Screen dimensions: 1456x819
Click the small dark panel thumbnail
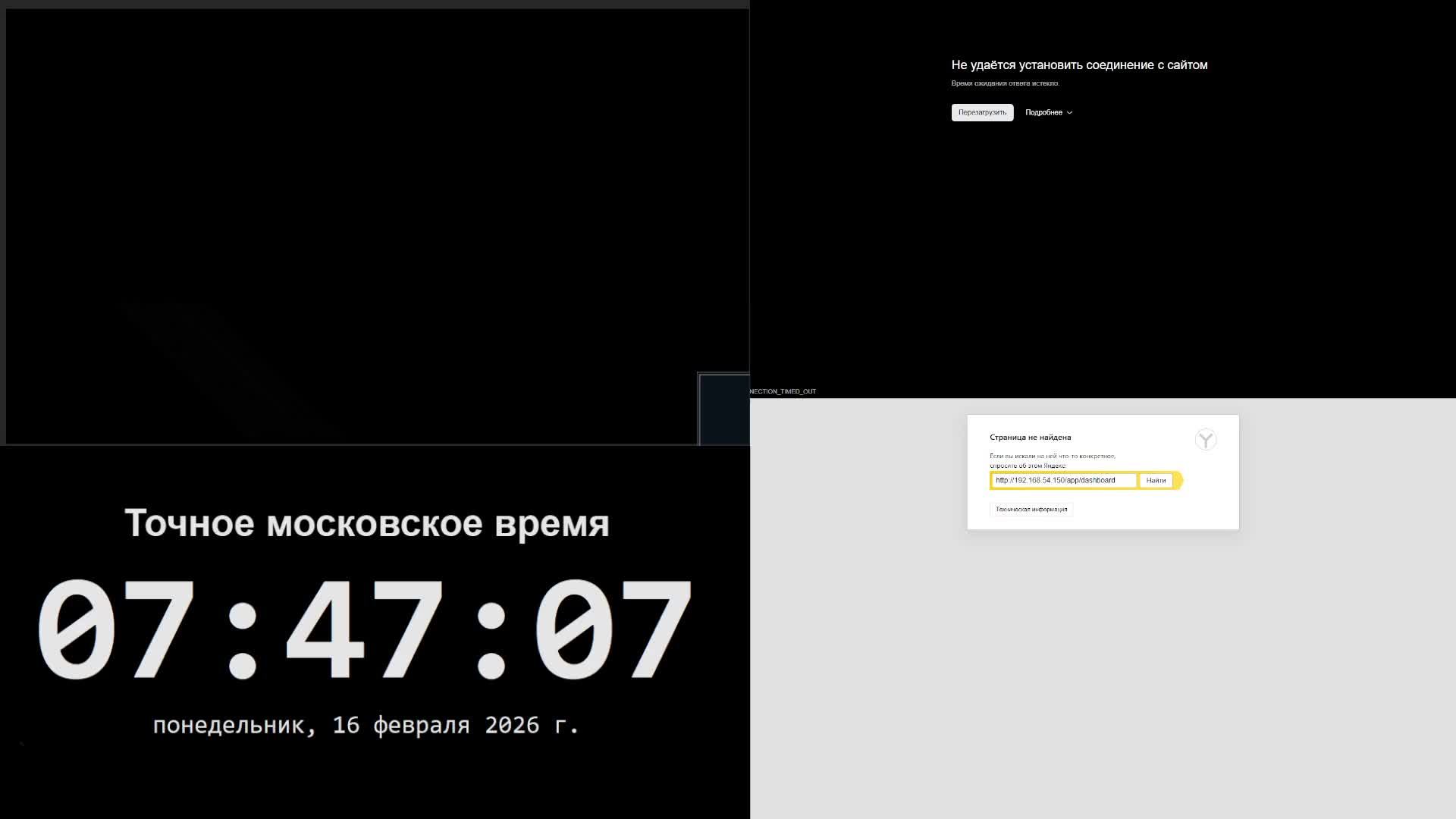point(723,409)
